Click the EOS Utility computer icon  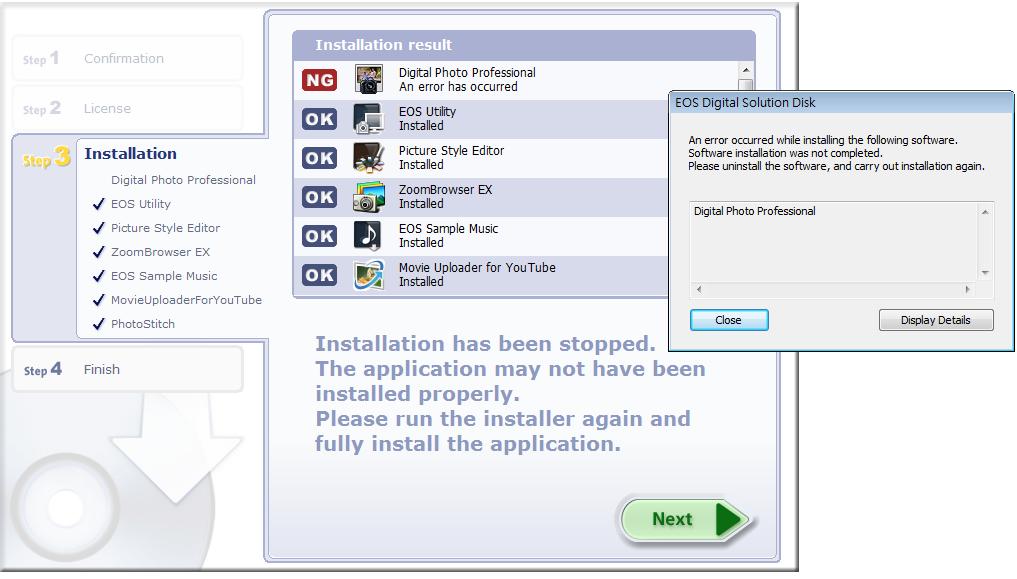pos(368,119)
